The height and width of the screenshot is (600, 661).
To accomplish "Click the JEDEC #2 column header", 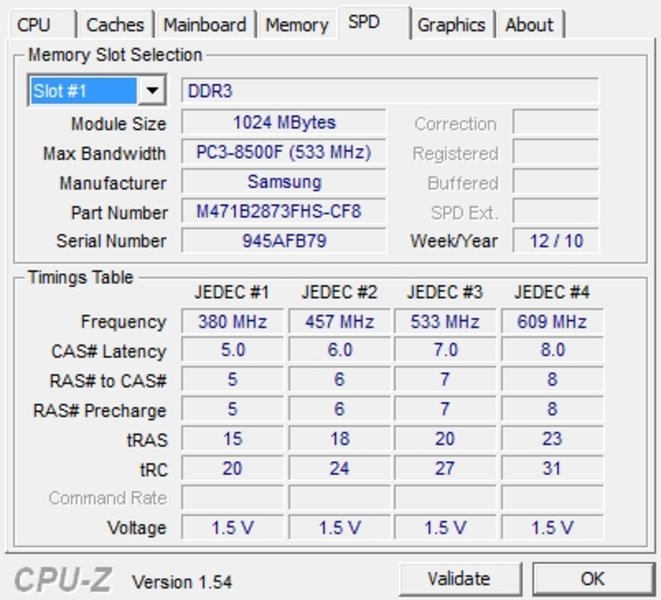I will coord(339,292).
